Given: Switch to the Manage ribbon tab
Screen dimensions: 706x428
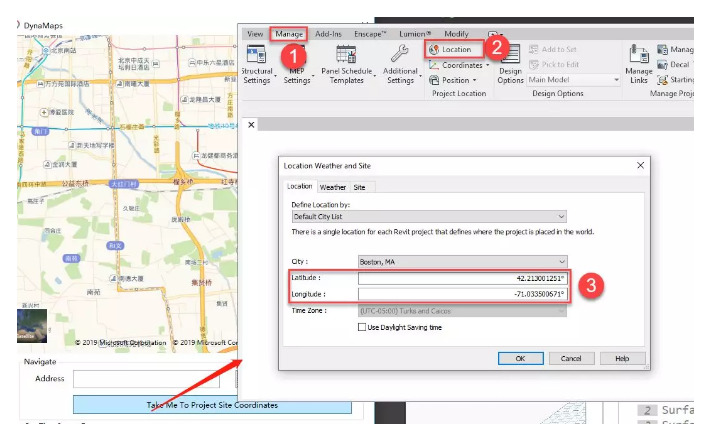Looking at the screenshot, I should tap(289, 34).
